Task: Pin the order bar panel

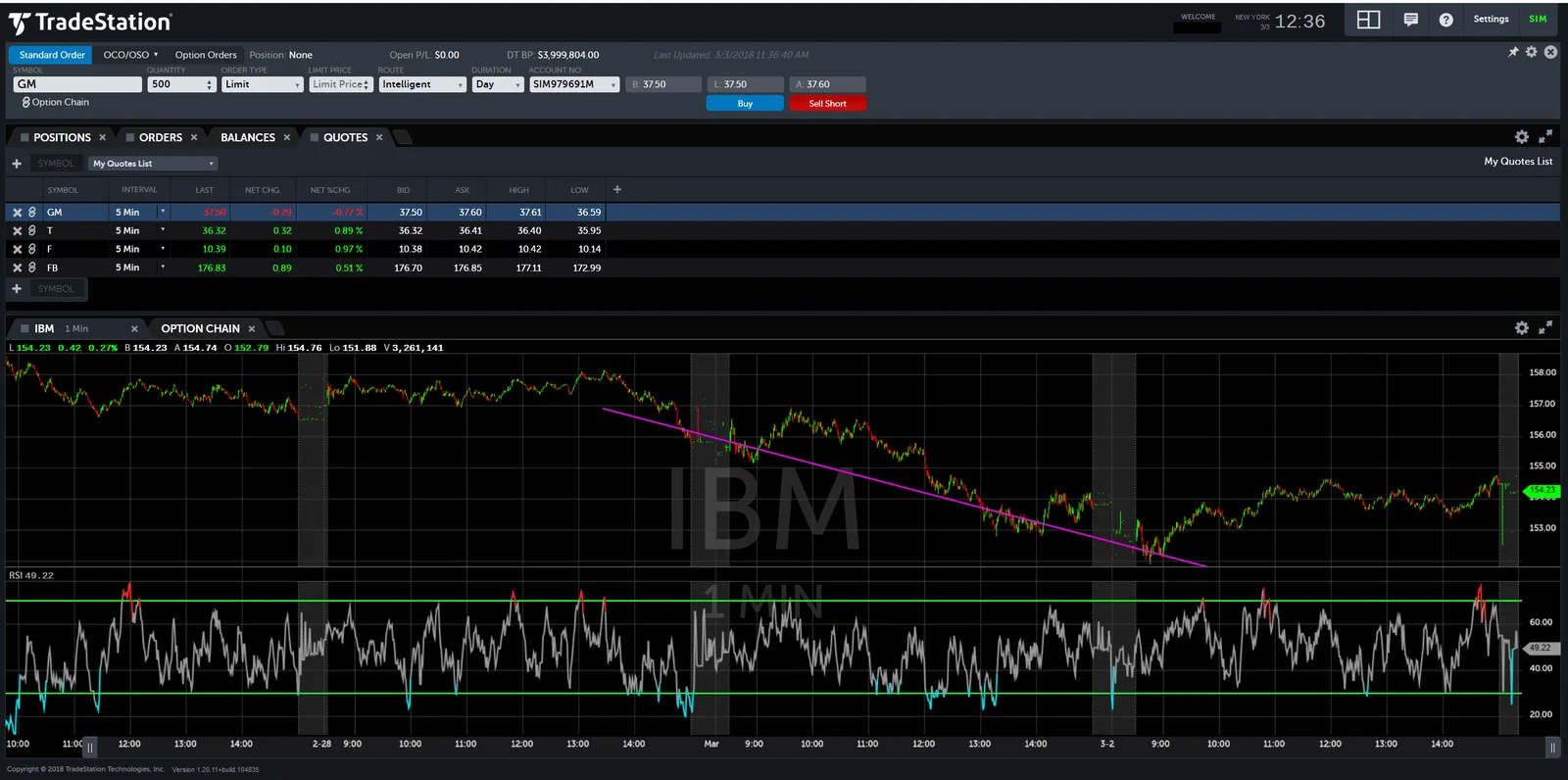Action: click(x=1513, y=52)
